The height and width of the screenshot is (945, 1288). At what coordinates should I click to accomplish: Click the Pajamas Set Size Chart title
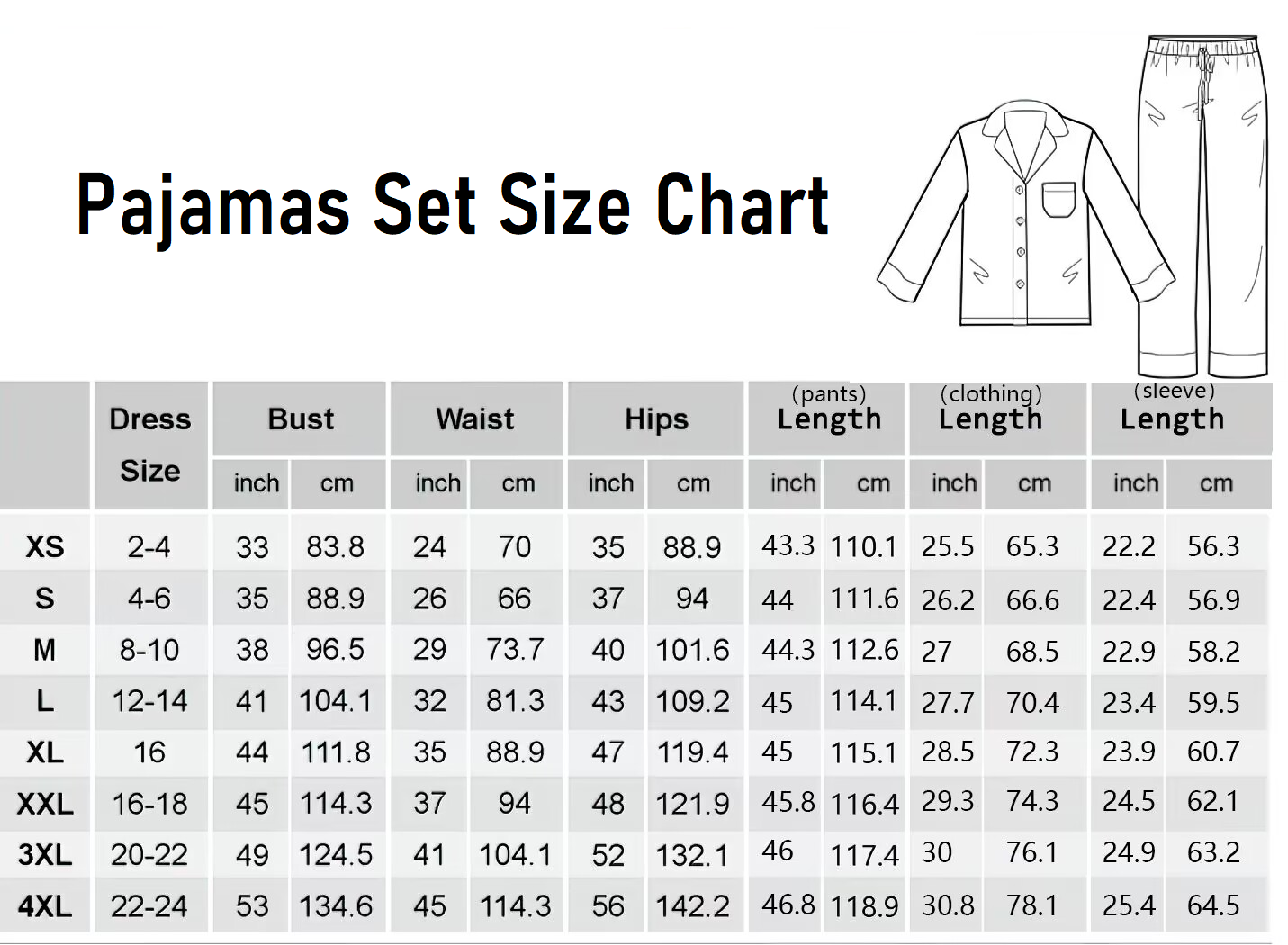(452, 206)
